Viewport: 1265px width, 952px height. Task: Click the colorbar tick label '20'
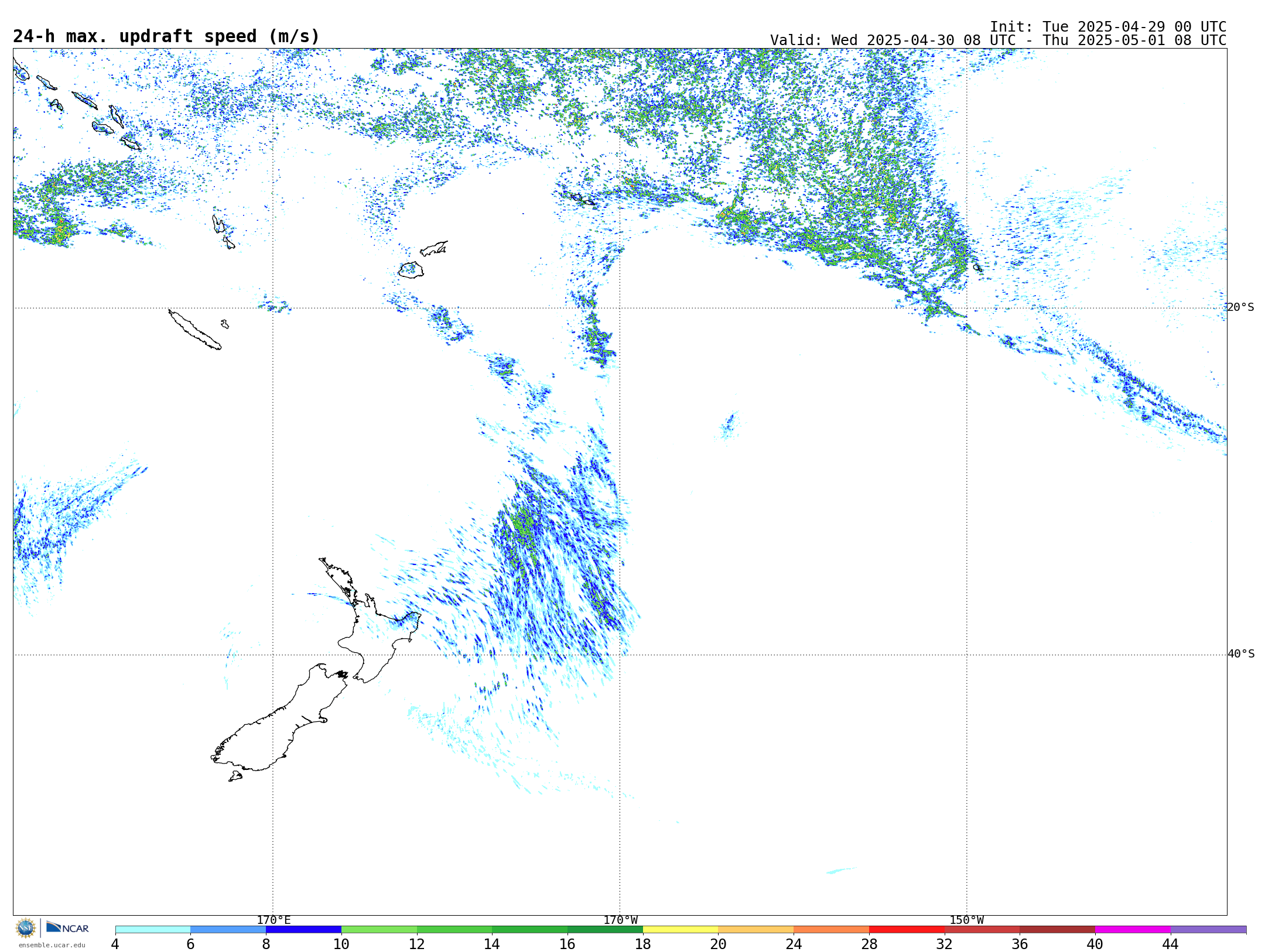719,944
